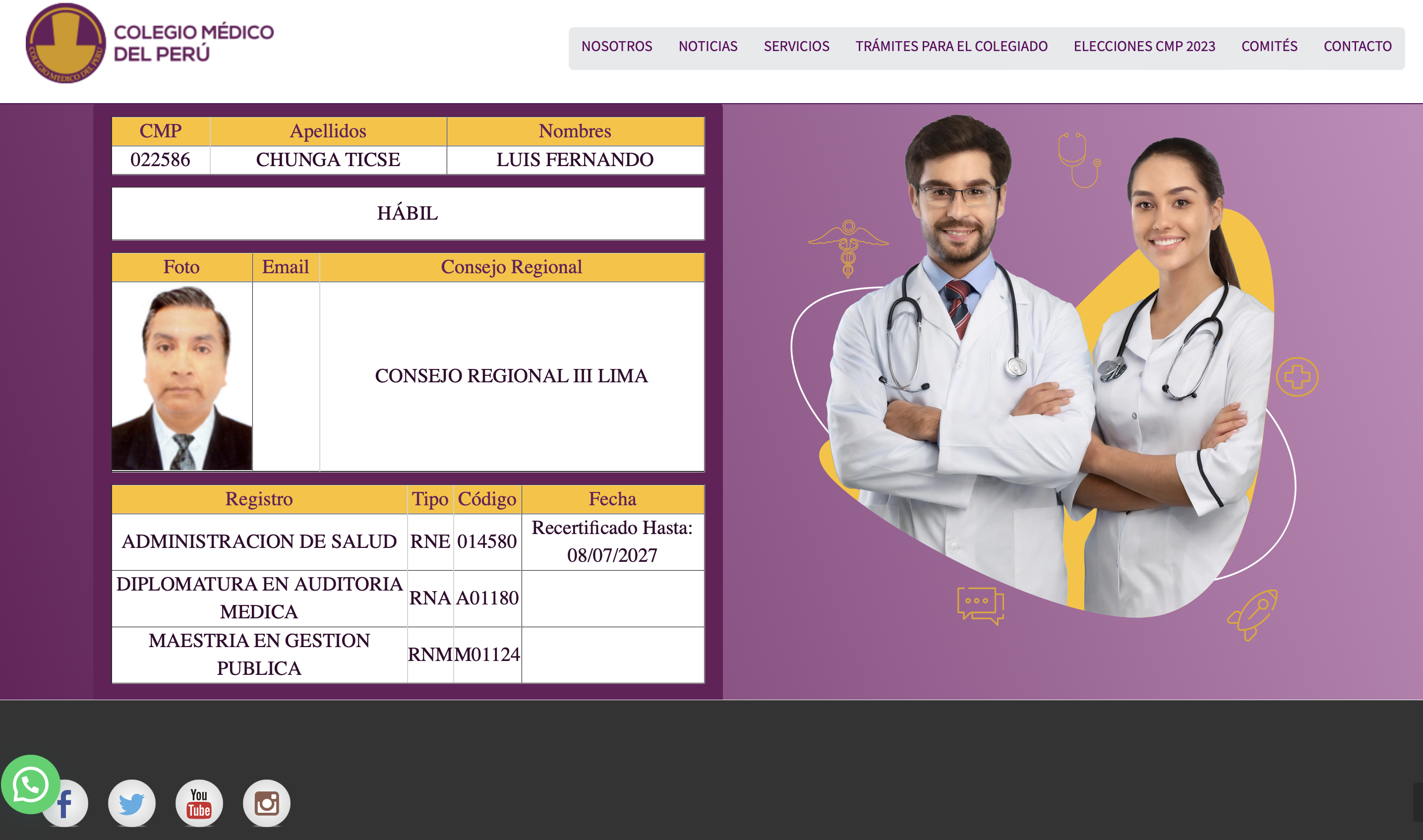
Task: Expand ELECCIONES CMP 2023 menu
Action: tap(1144, 47)
